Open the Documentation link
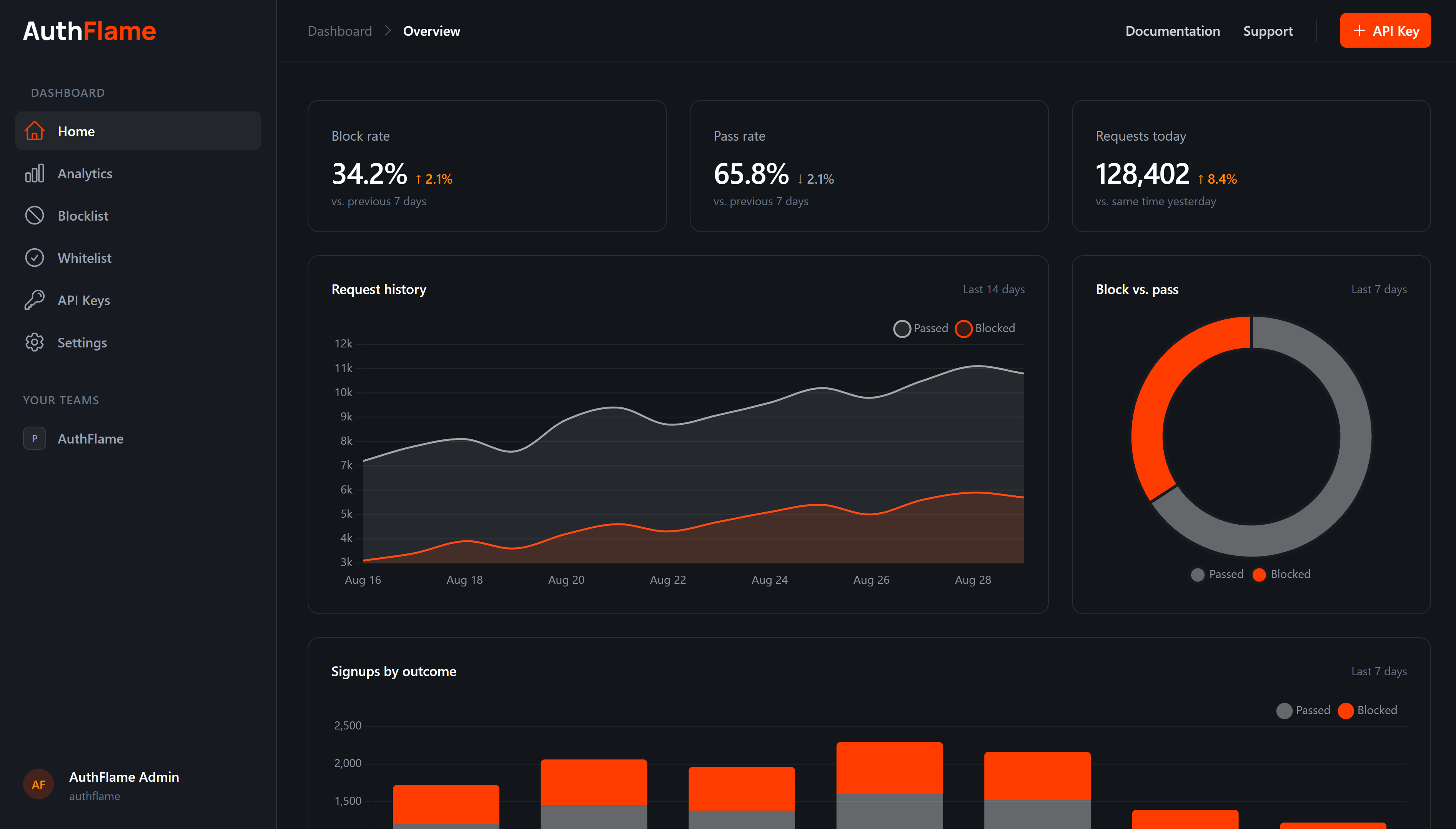Screen dimensions: 1456x829 [x=1172, y=31]
